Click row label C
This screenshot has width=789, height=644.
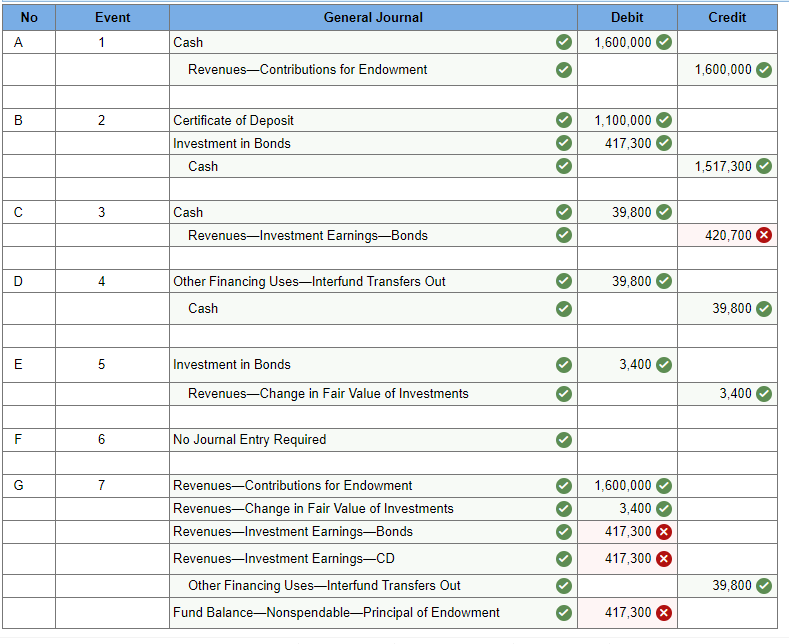(18, 212)
